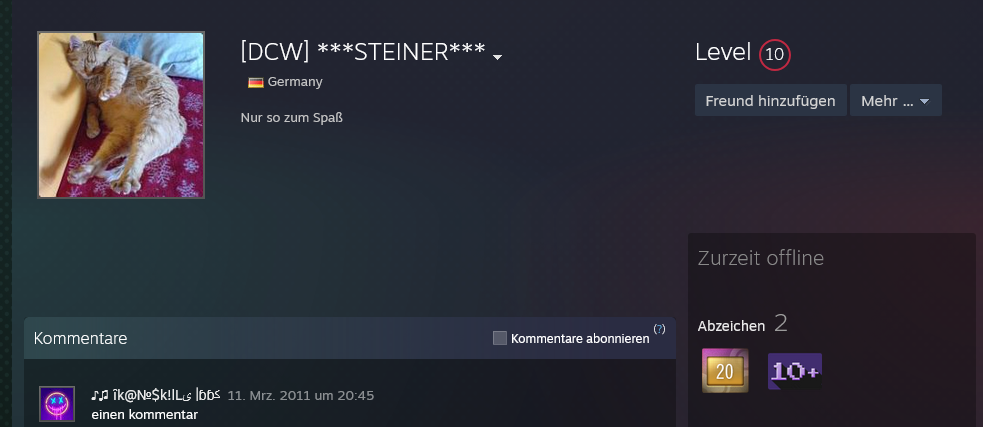
Task: View the gold 20 badge
Action: click(x=725, y=370)
